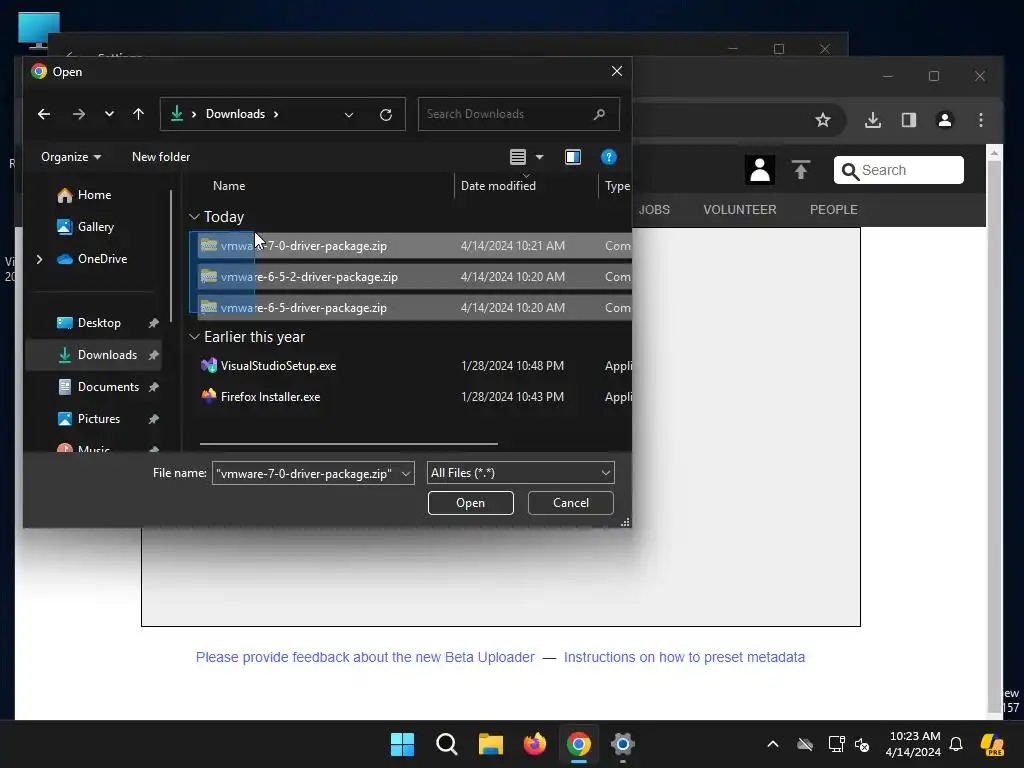Select VisualStudioSetup.exe file
This screenshot has width=1024, height=768.
pos(278,366)
